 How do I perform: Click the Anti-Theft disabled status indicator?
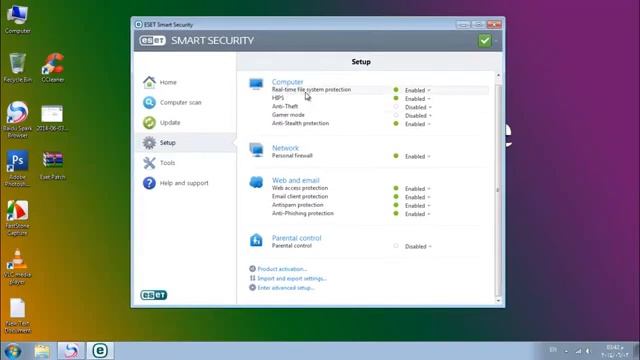(396, 107)
